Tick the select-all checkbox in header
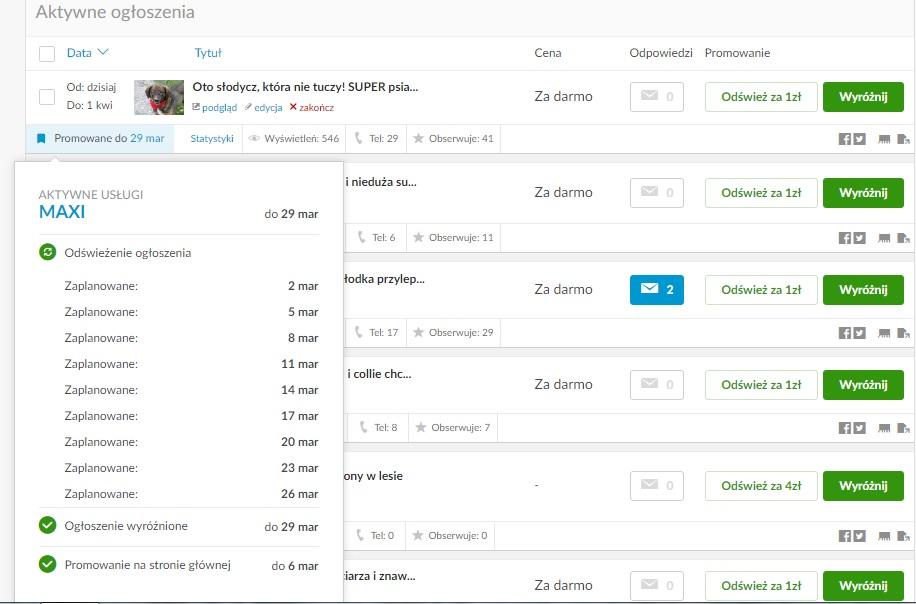Image resolution: width=916 pixels, height=604 pixels. (x=47, y=54)
